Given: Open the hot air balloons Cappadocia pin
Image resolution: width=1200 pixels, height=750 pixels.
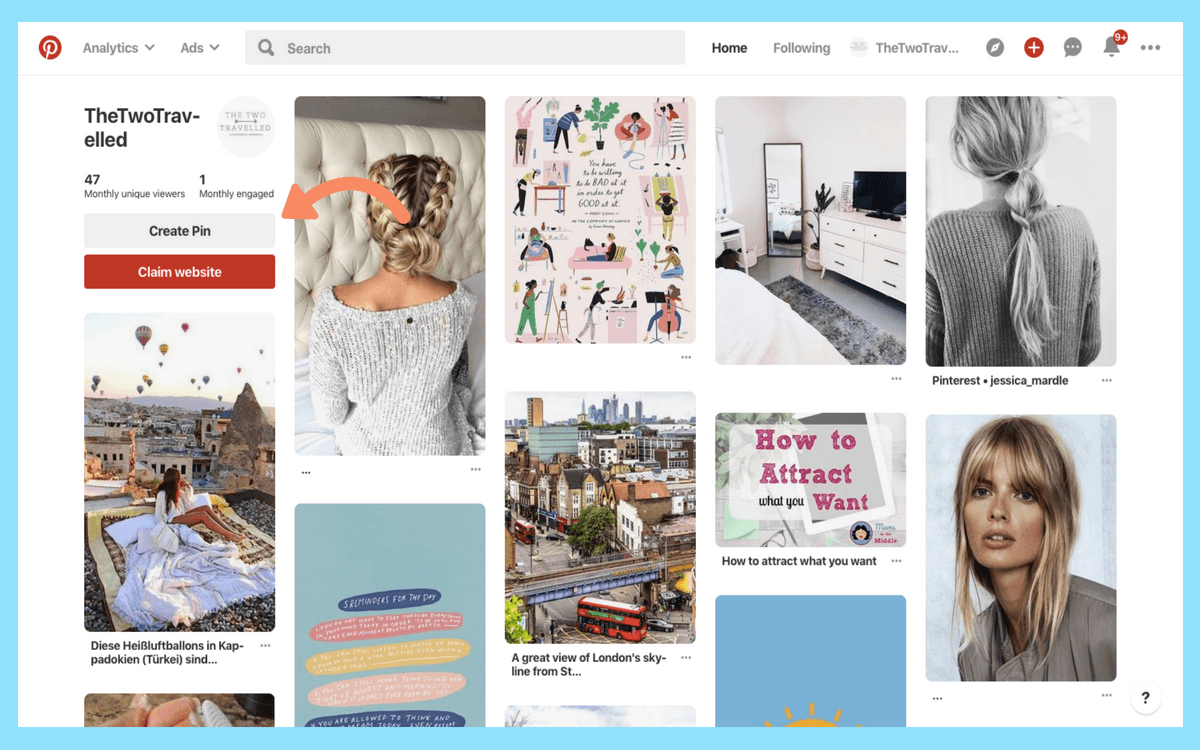Looking at the screenshot, I should coord(179,472).
